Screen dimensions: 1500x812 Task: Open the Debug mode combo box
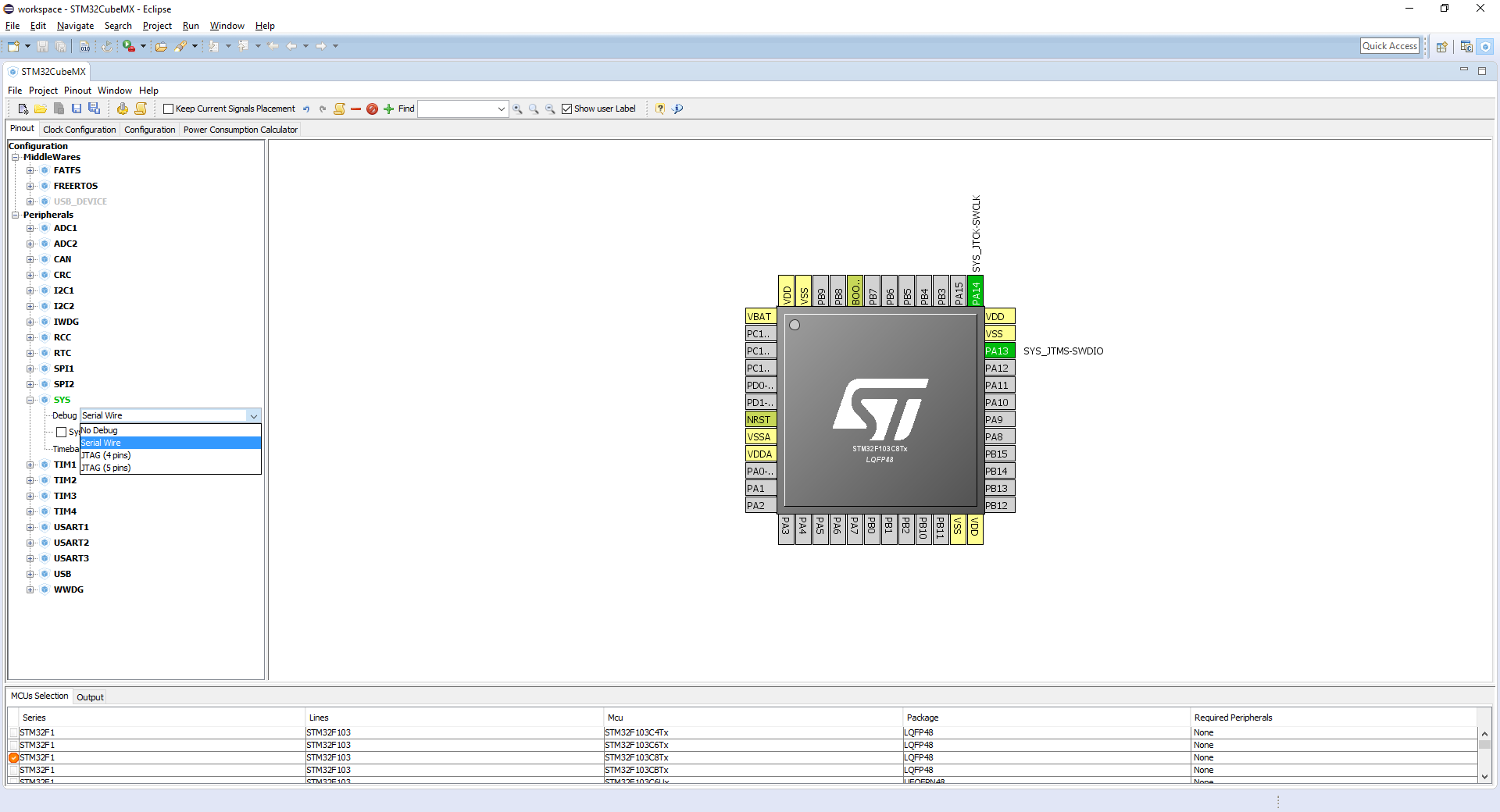pyautogui.click(x=170, y=415)
